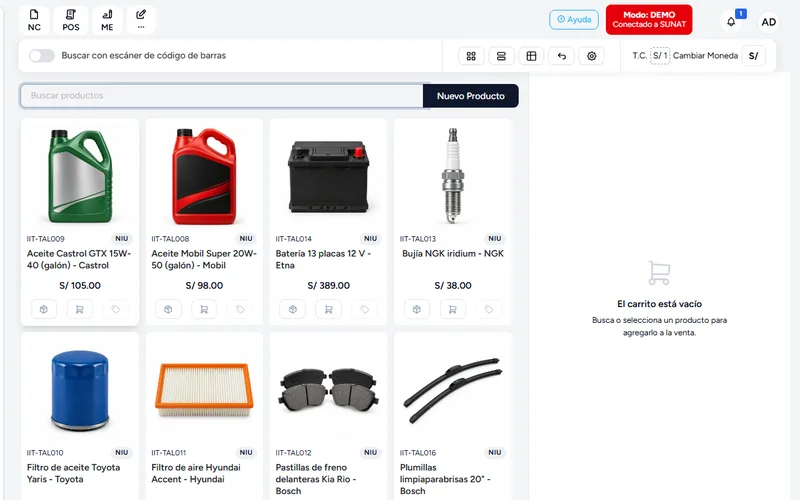
Task: Click the Ayuda help button
Action: click(x=574, y=20)
